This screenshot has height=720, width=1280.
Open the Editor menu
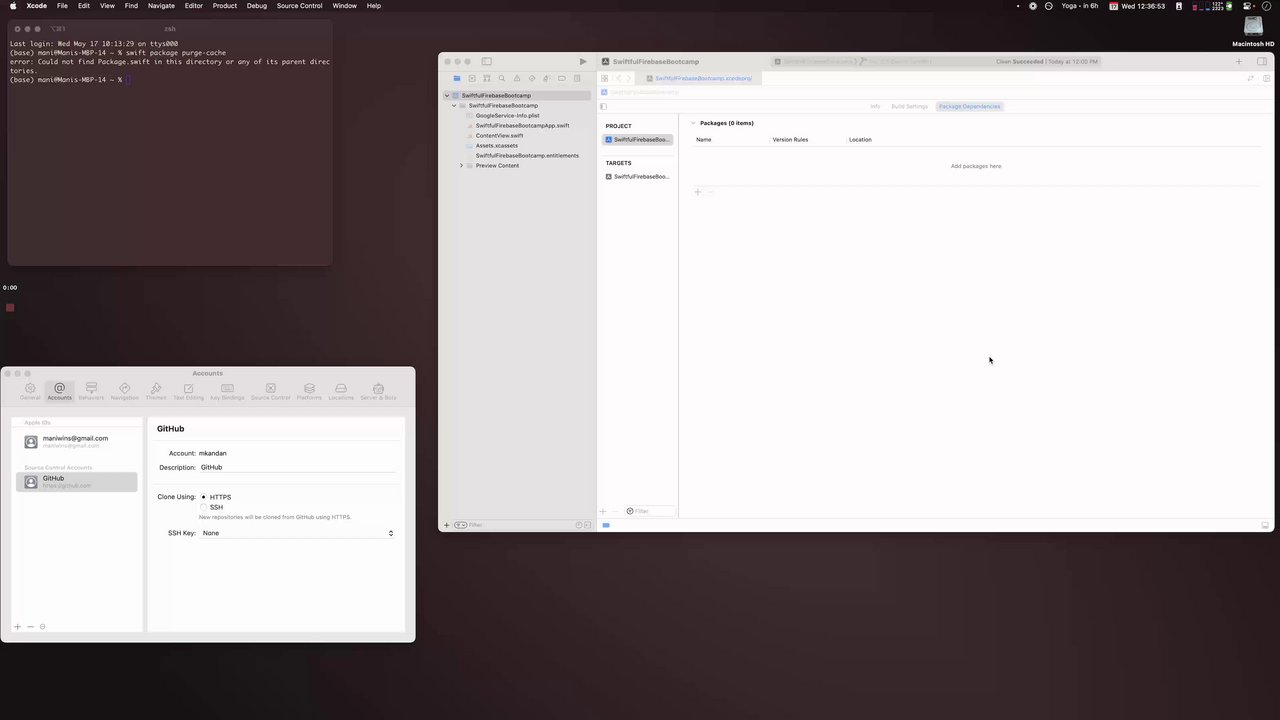point(194,6)
